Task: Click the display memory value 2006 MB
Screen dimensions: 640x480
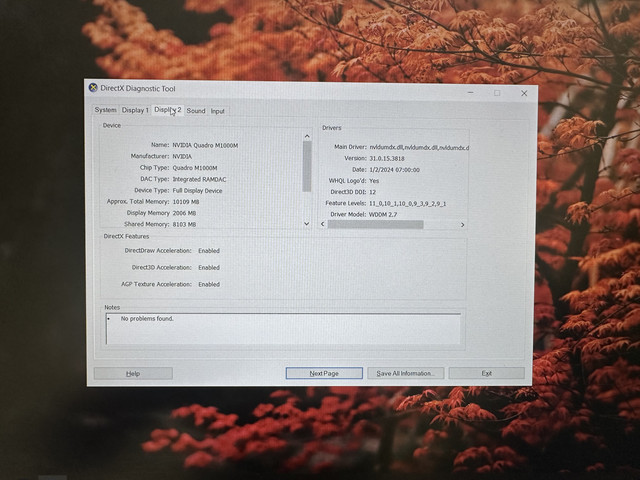Action: point(184,213)
